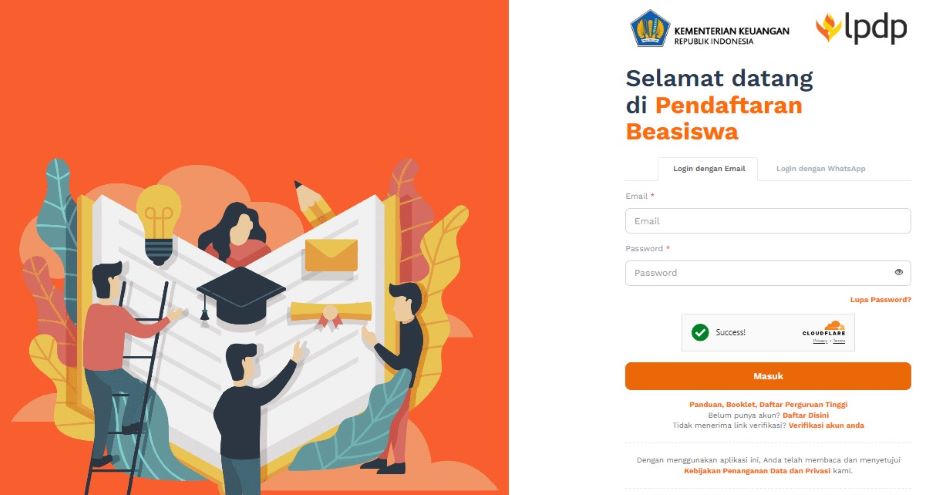
Task: Click the Kementerian Keuangan emblem logo
Action: 649,28
